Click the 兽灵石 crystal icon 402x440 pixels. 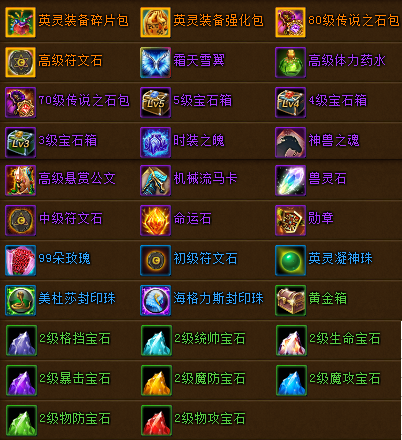(290, 180)
